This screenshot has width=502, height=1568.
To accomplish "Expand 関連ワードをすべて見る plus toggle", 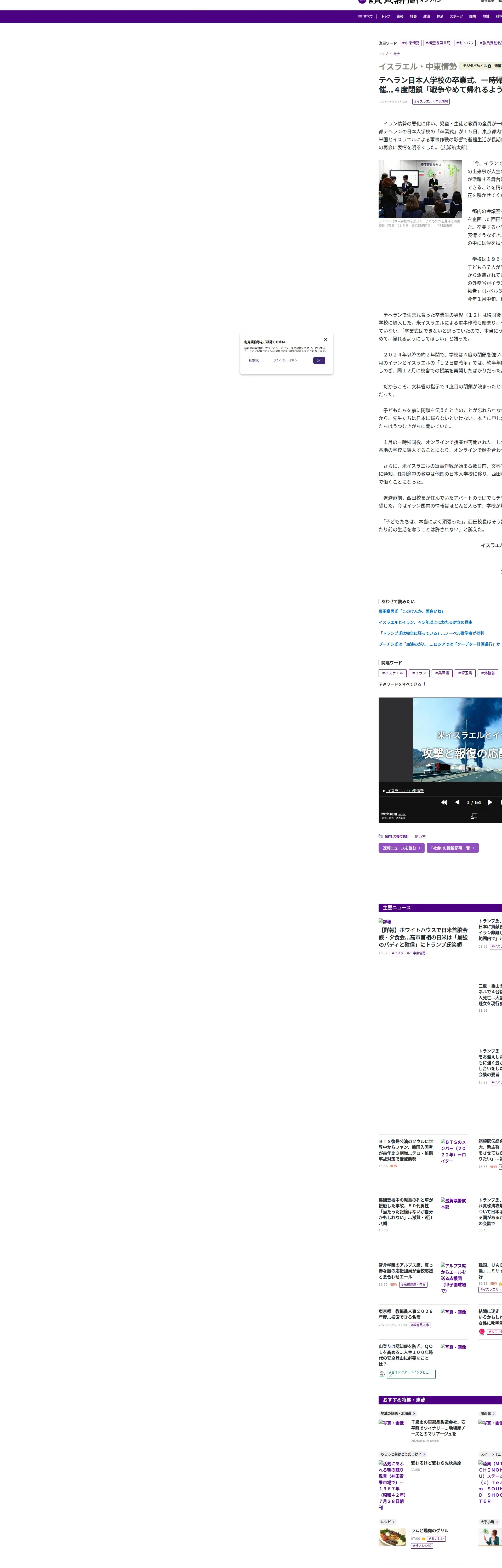I will tap(425, 684).
